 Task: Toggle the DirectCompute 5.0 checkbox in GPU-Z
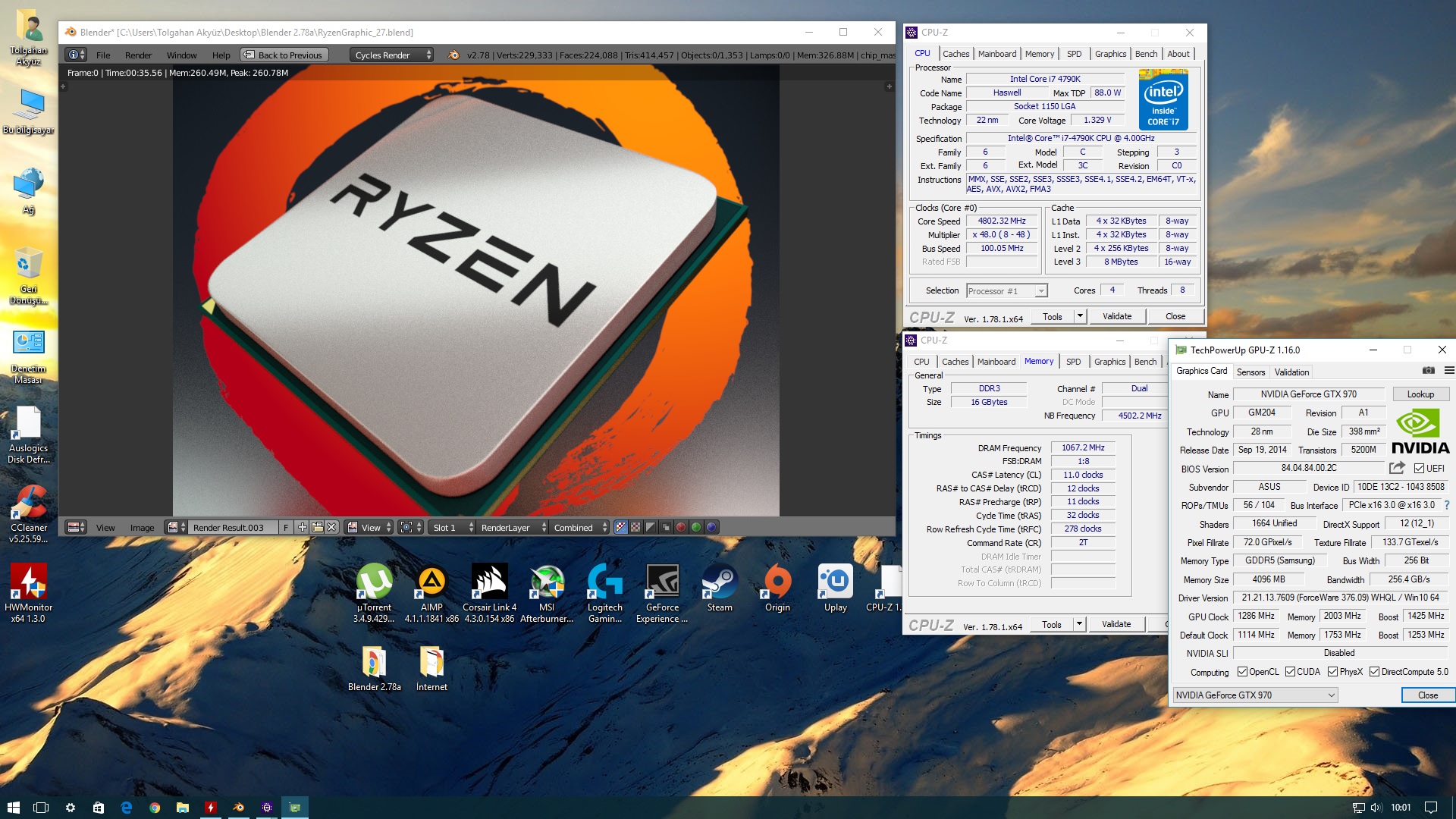click(1374, 671)
